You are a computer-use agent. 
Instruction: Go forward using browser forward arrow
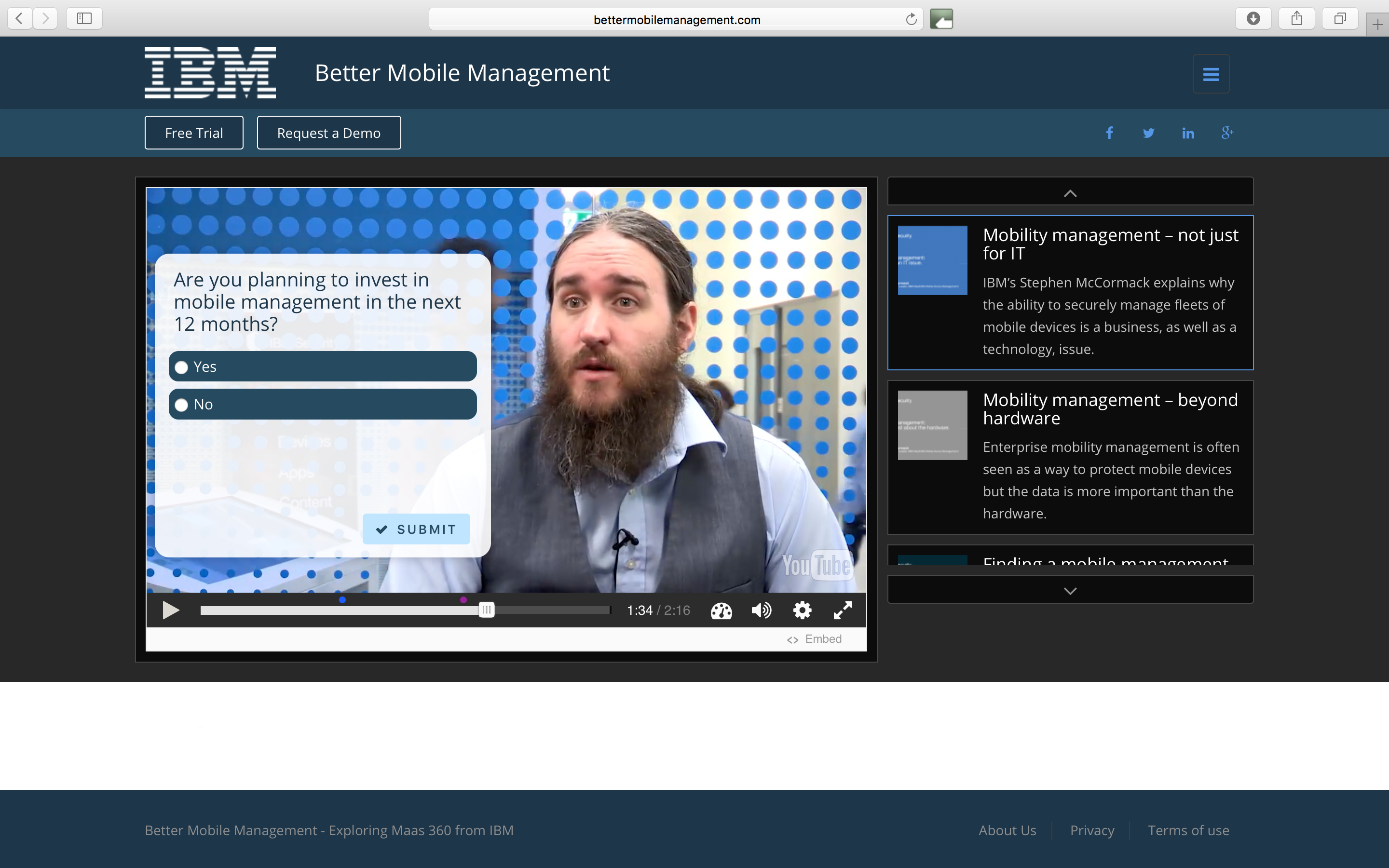(x=45, y=18)
